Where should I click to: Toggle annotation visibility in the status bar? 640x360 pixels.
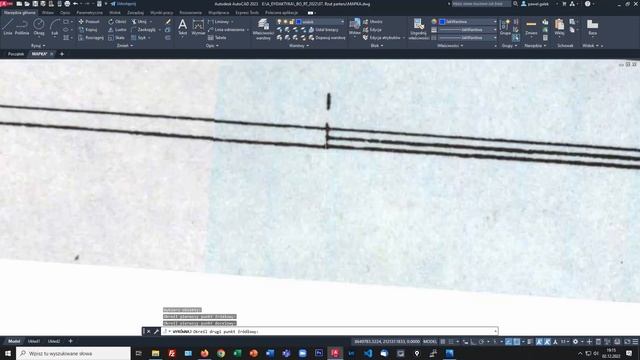pyautogui.click(x=539, y=342)
